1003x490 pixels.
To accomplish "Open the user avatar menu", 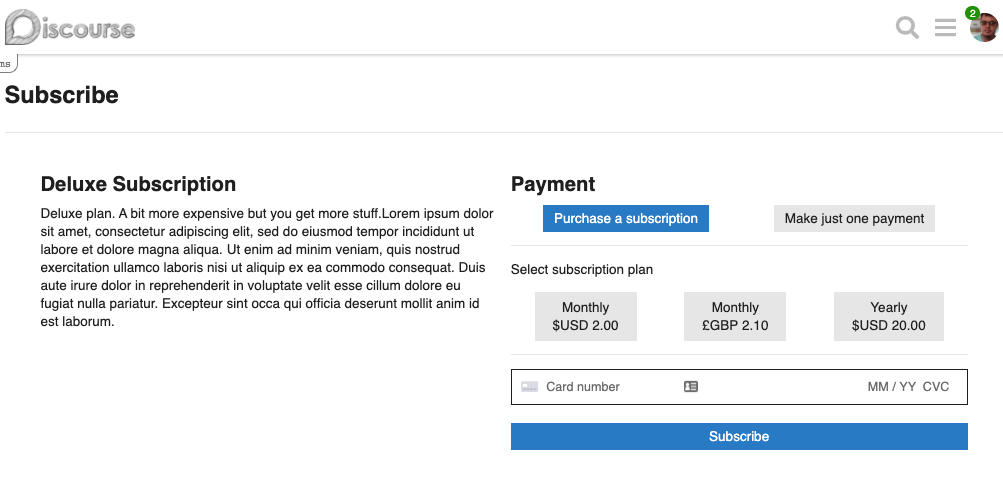I will (984, 28).
